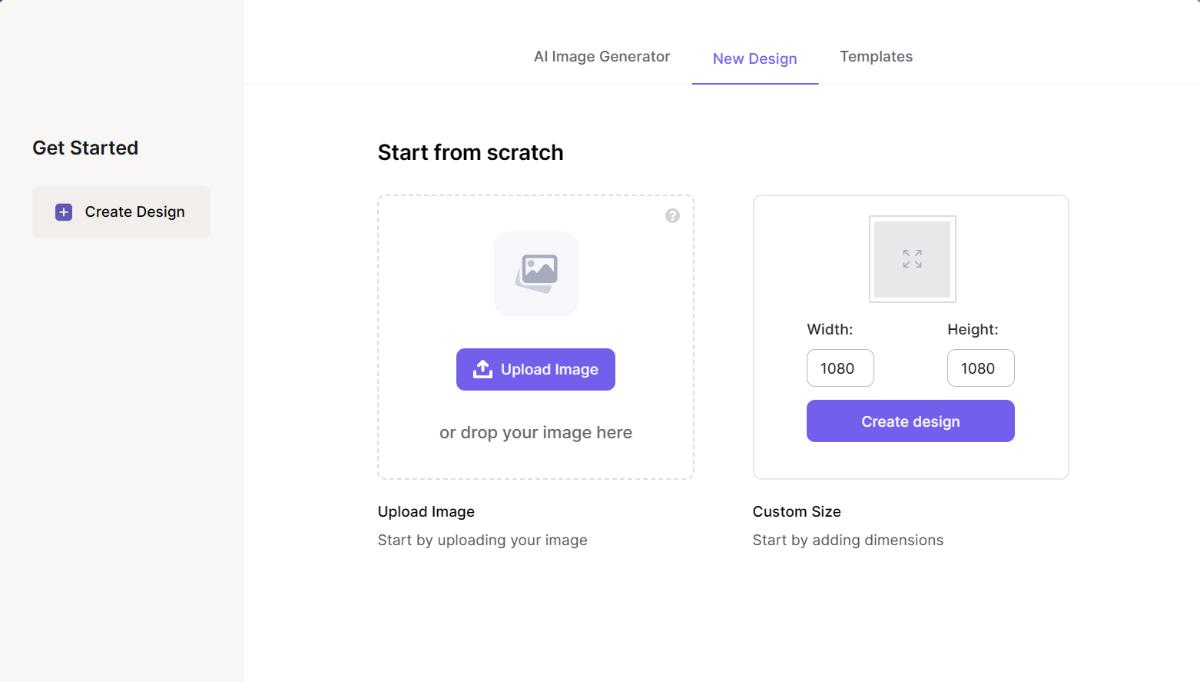Select Create Design in the sidebar
Screen dimensions: 1200x682
click(121, 212)
